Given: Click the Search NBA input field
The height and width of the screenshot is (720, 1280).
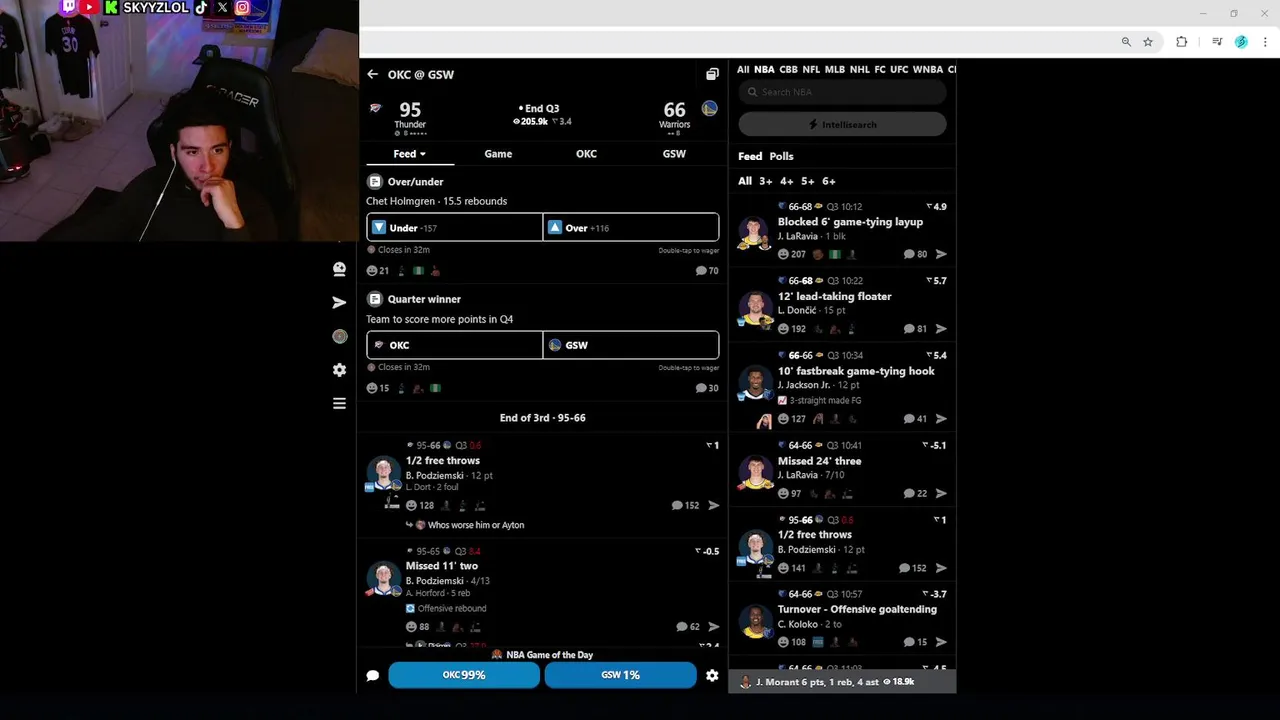Looking at the screenshot, I should (842, 92).
